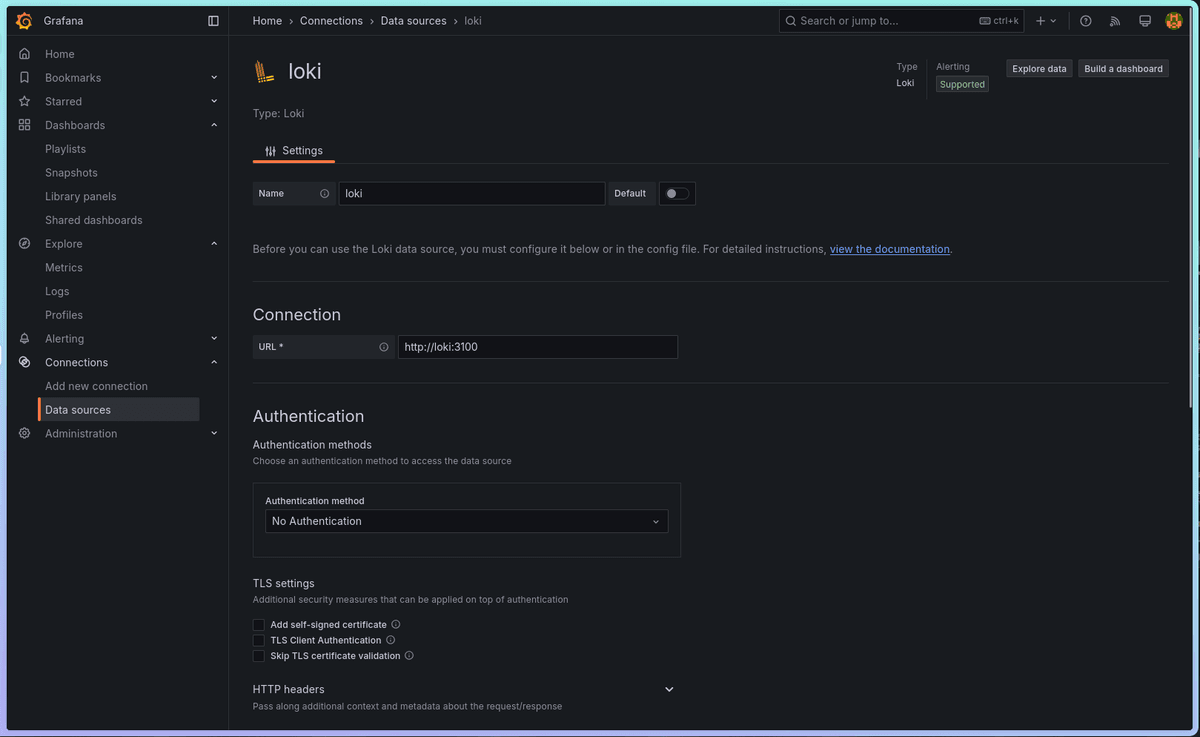Open Metrics under Explore
Viewport: 1200px width, 737px height.
coord(63,267)
